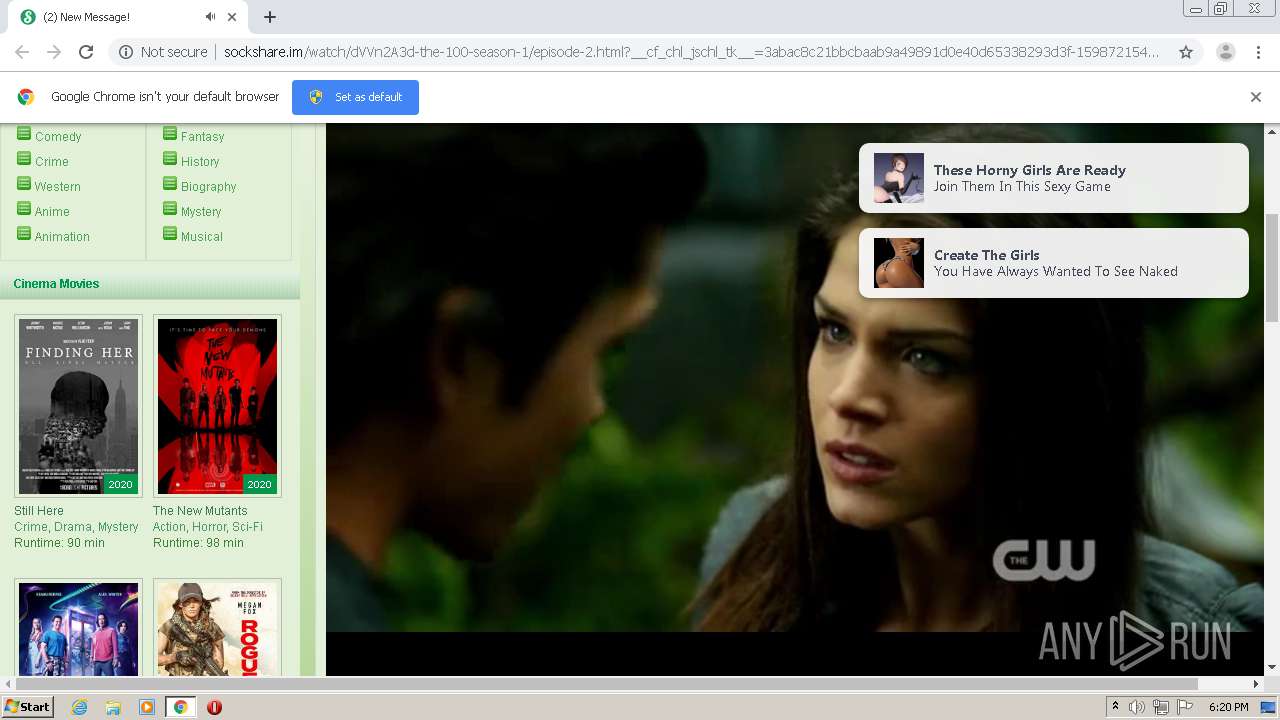Reload the current page

pos(86,52)
